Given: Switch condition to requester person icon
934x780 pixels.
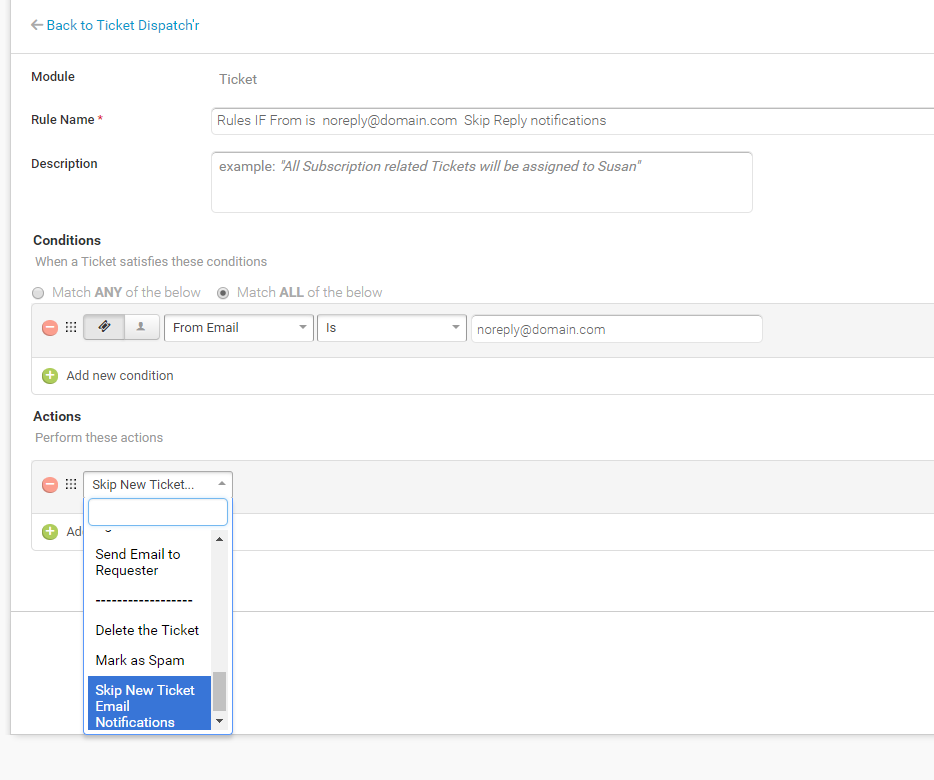Looking at the screenshot, I should coord(141,327).
